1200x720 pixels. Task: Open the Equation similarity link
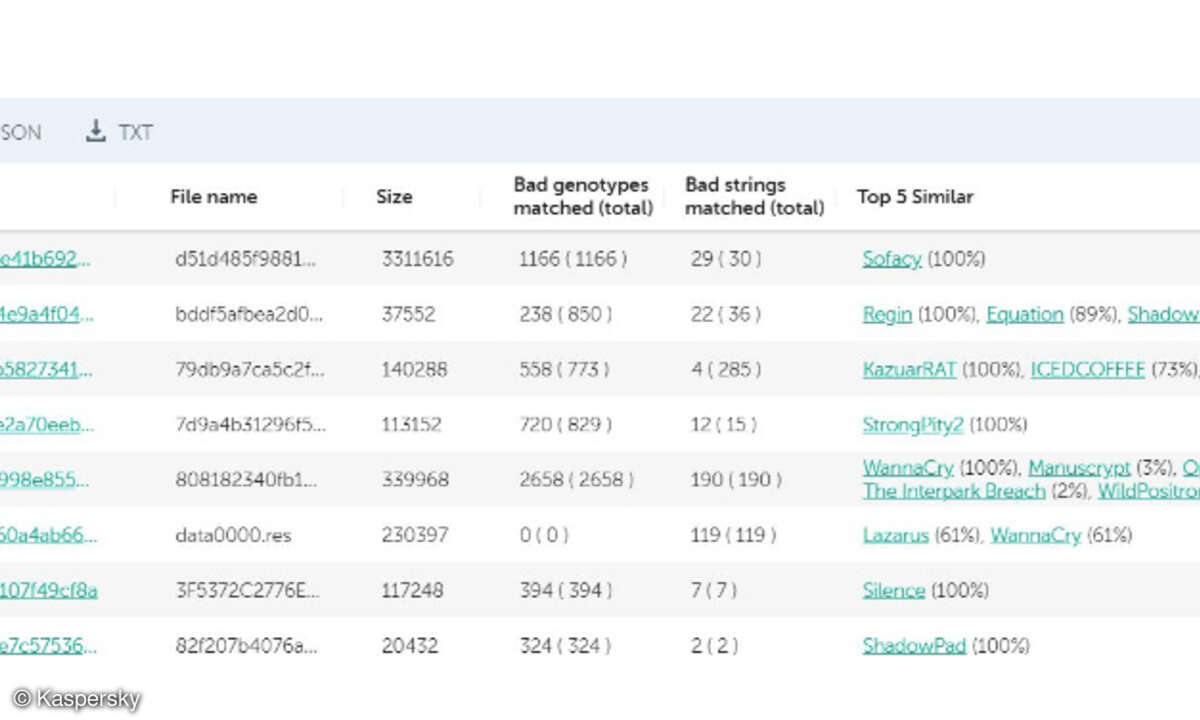pyautogui.click(x=1025, y=314)
